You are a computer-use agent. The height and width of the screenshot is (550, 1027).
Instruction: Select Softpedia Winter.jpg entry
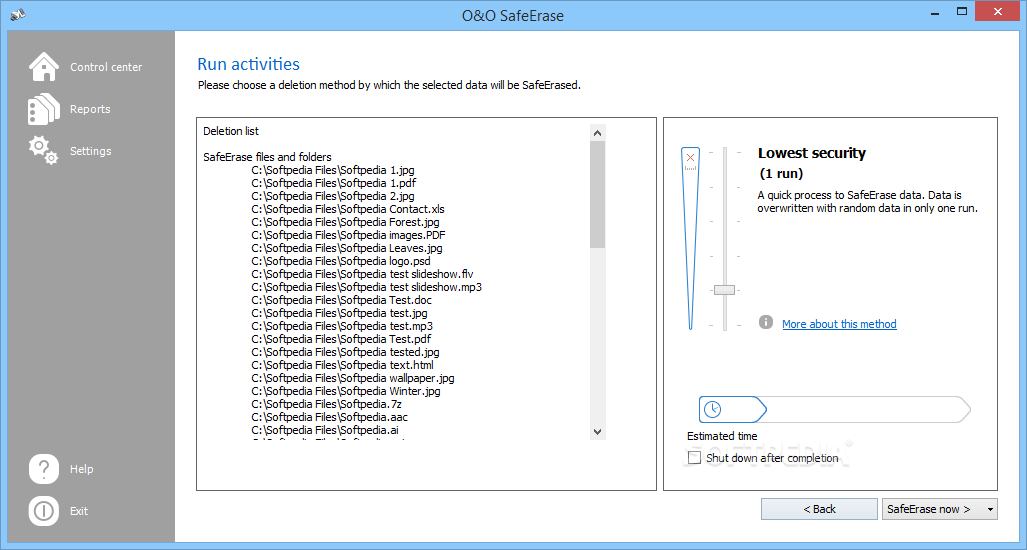tap(346, 392)
